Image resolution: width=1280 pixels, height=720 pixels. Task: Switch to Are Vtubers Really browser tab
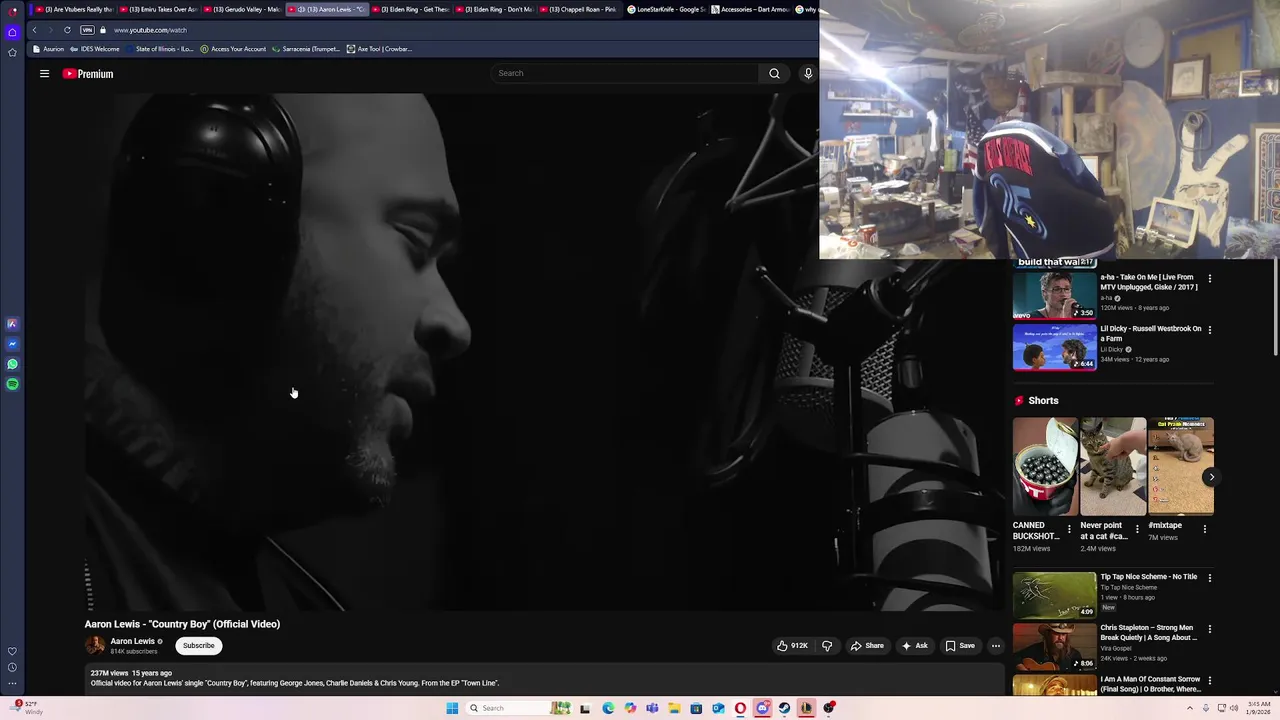pos(74,9)
